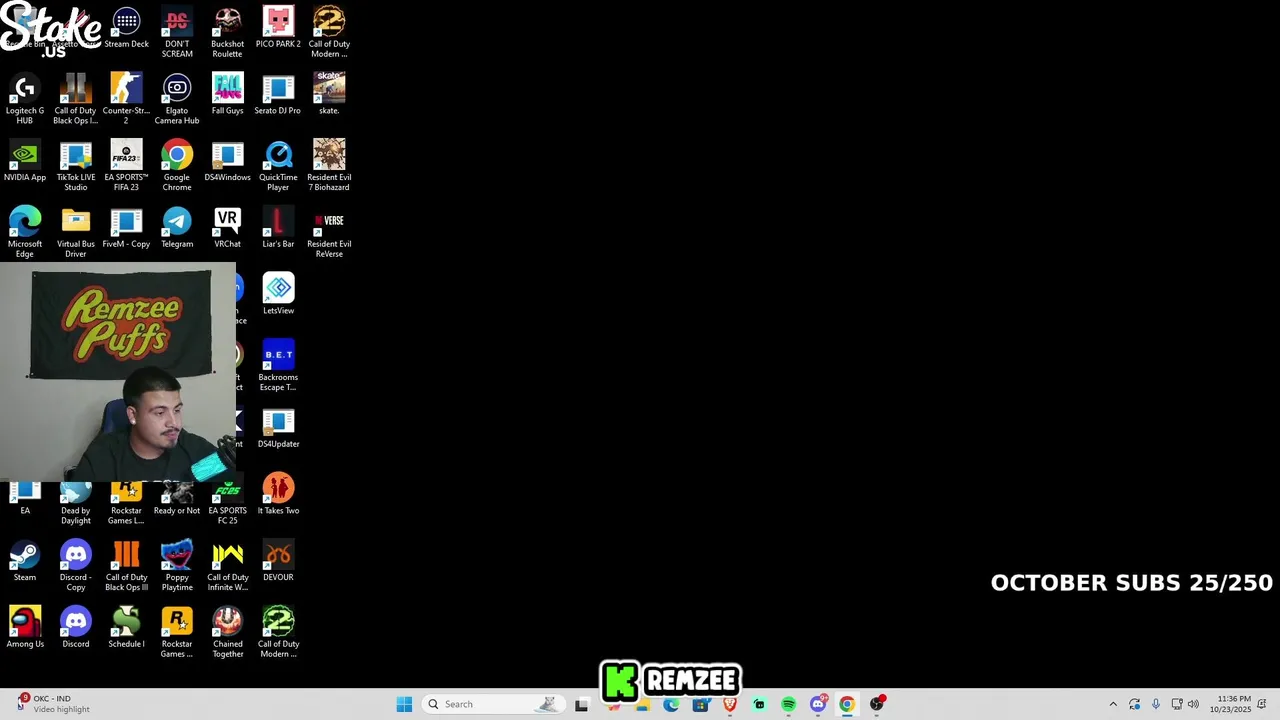Select the Resident Evil ReVerse icon
This screenshot has width=1280, height=720.
(329, 232)
